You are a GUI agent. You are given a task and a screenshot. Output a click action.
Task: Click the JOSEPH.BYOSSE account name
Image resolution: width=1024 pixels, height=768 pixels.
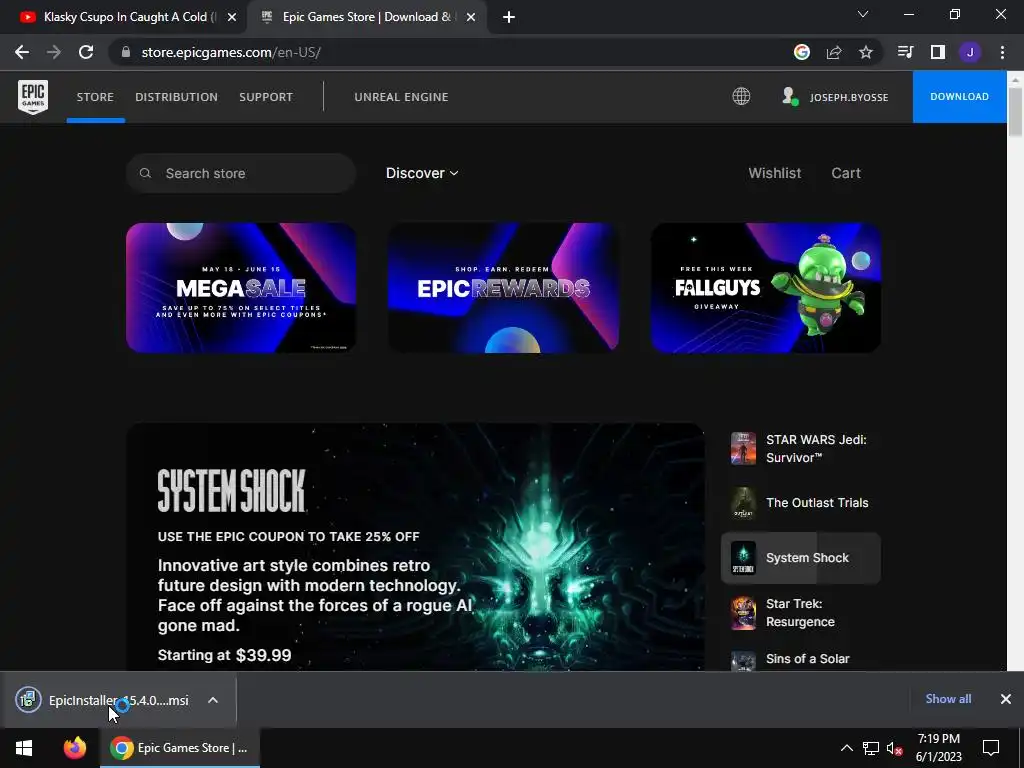(849, 97)
